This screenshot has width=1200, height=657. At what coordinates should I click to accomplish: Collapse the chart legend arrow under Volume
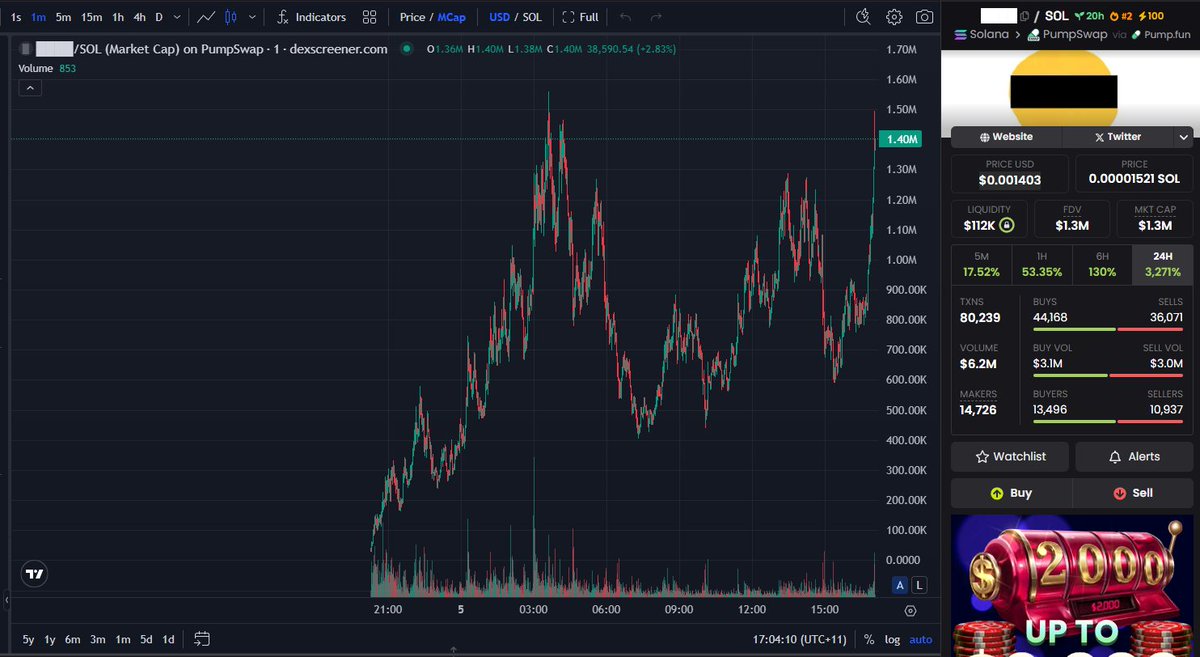(30, 88)
